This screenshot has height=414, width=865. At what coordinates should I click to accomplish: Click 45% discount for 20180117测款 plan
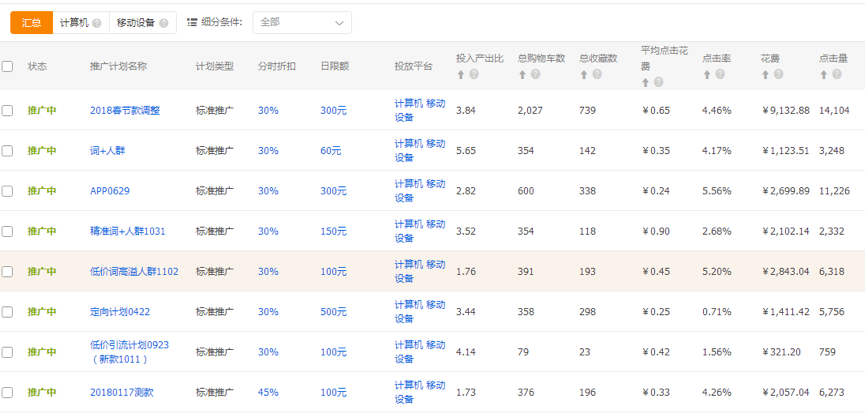pos(268,393)
